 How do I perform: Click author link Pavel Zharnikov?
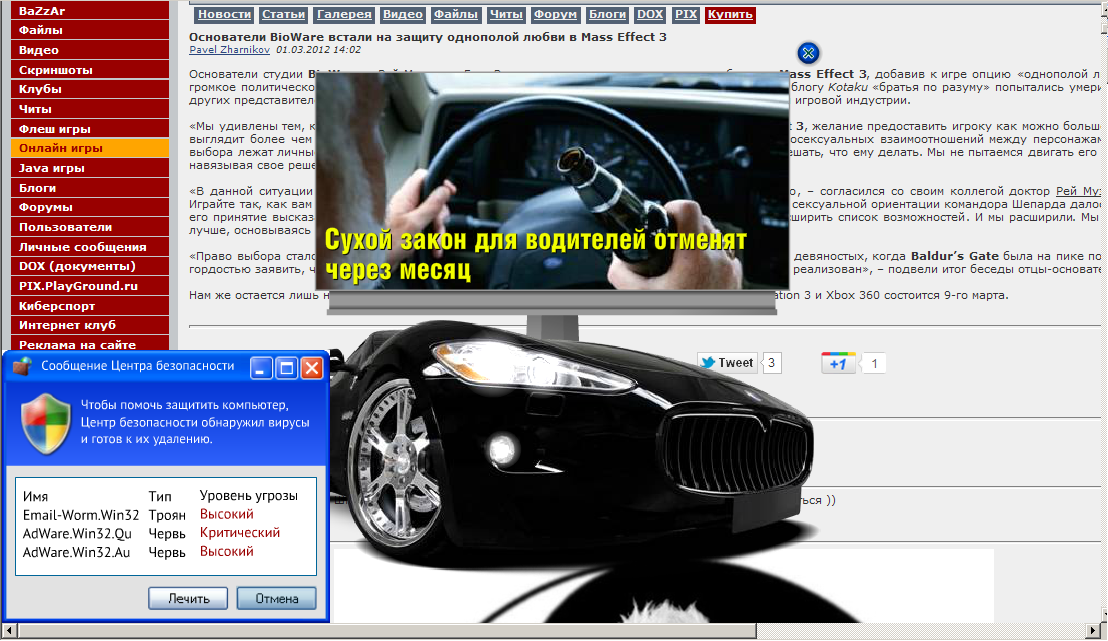pos(230,49)
